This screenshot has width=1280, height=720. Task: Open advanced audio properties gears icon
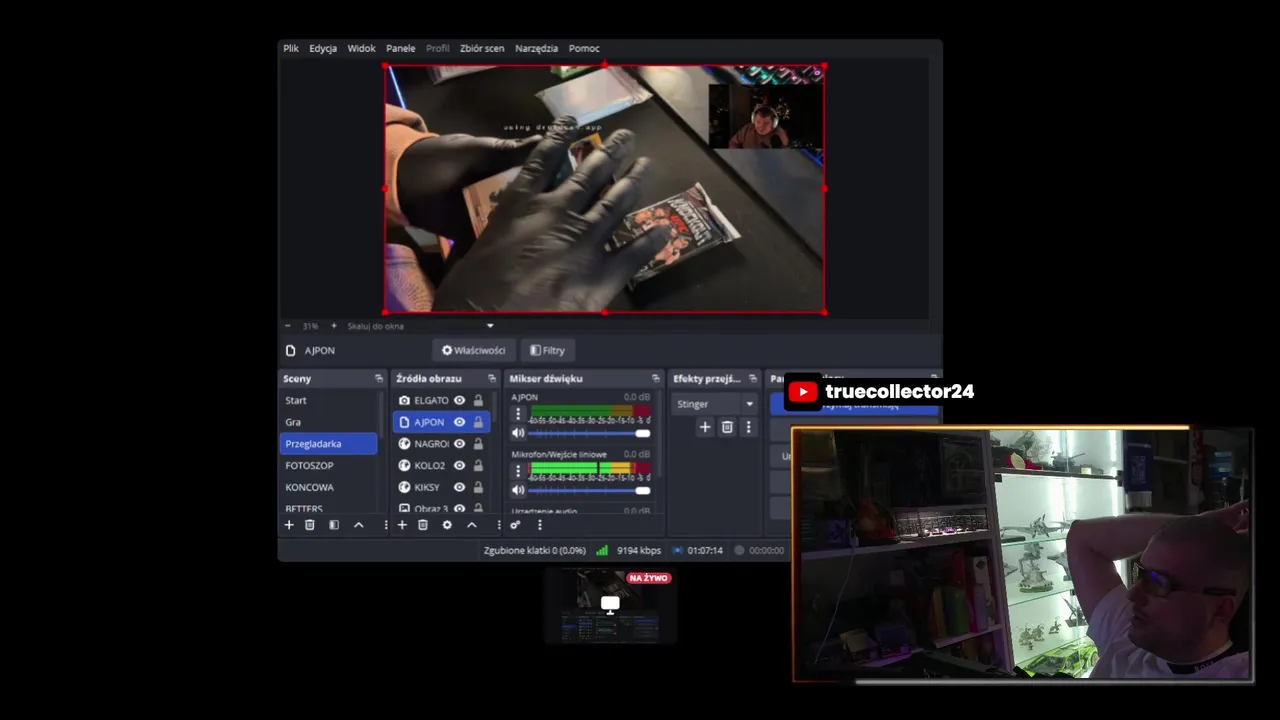(515, 525)
